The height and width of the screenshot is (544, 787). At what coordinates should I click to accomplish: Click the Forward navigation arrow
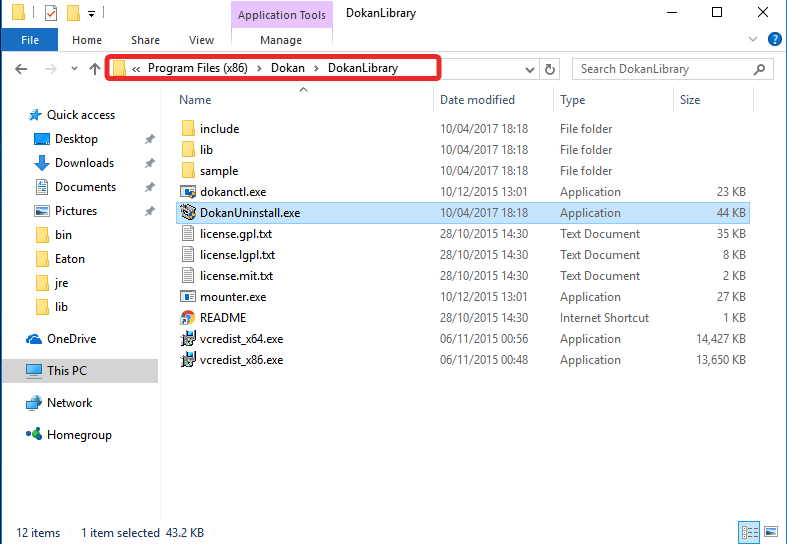[x=50, y=69]
